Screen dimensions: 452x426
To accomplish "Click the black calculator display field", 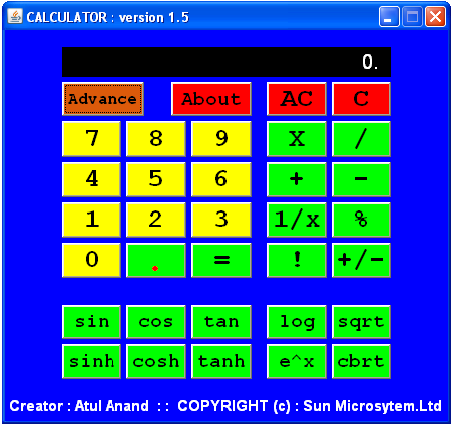I will [226, 62].
